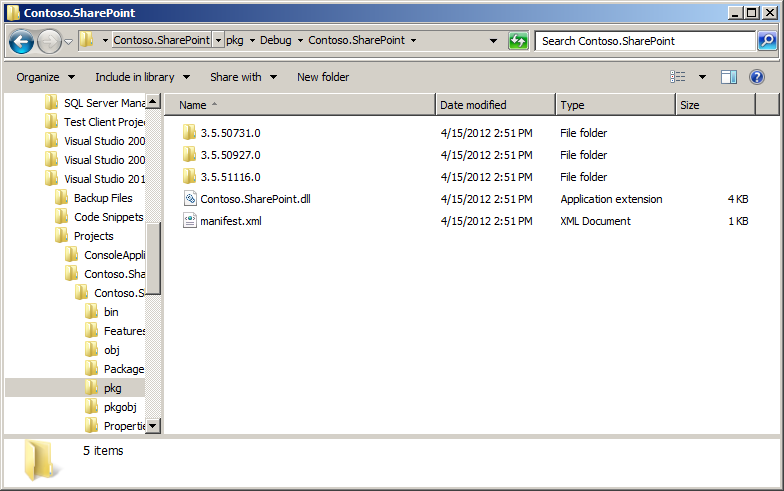784x491 pixels.
Task: Select Properties folder icon in tree
Action: (x=92, y=425)
